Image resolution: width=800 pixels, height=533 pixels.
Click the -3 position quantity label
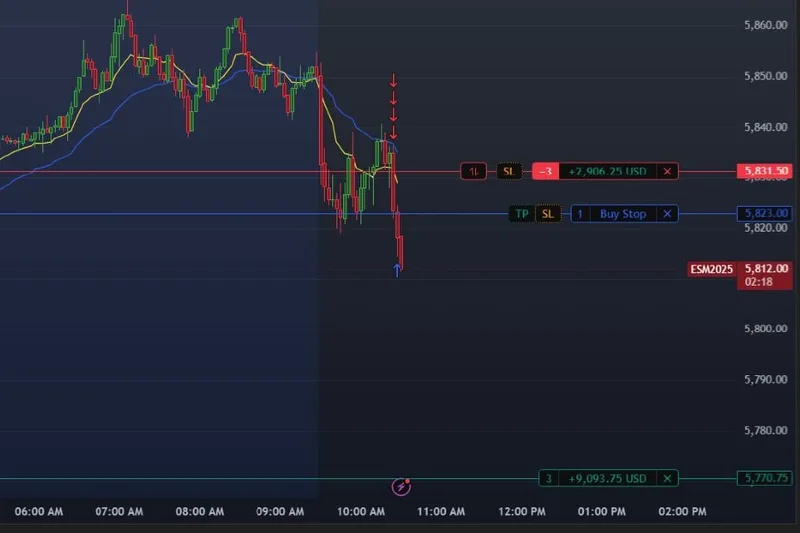tap(545, 171)
